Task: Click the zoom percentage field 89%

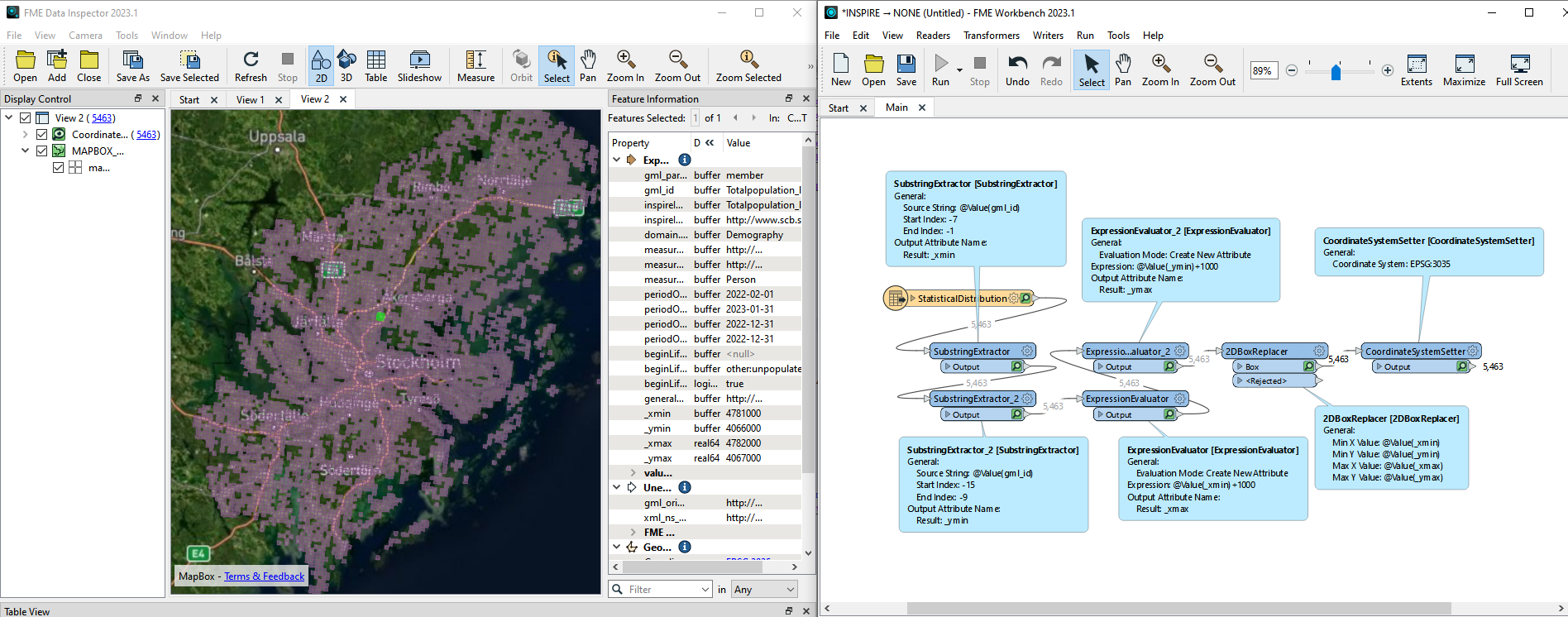Action: tap(1263, 70)
